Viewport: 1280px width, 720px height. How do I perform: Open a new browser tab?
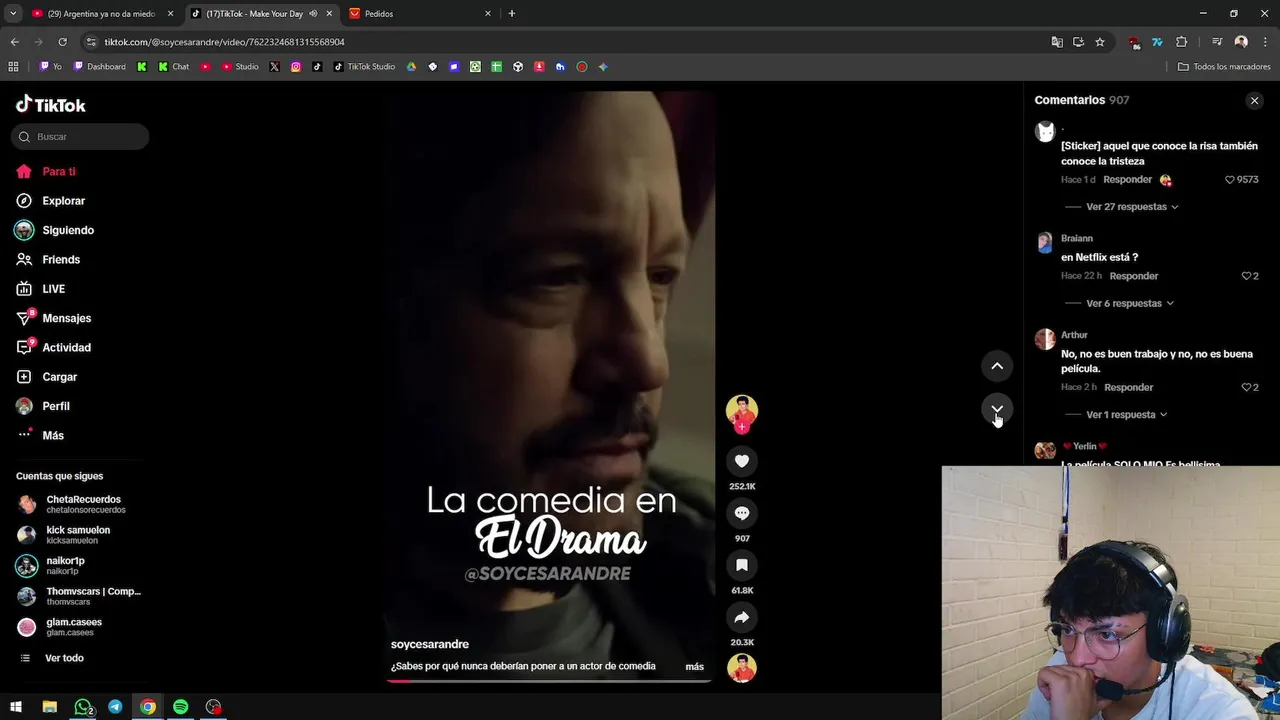coord(512,14)
